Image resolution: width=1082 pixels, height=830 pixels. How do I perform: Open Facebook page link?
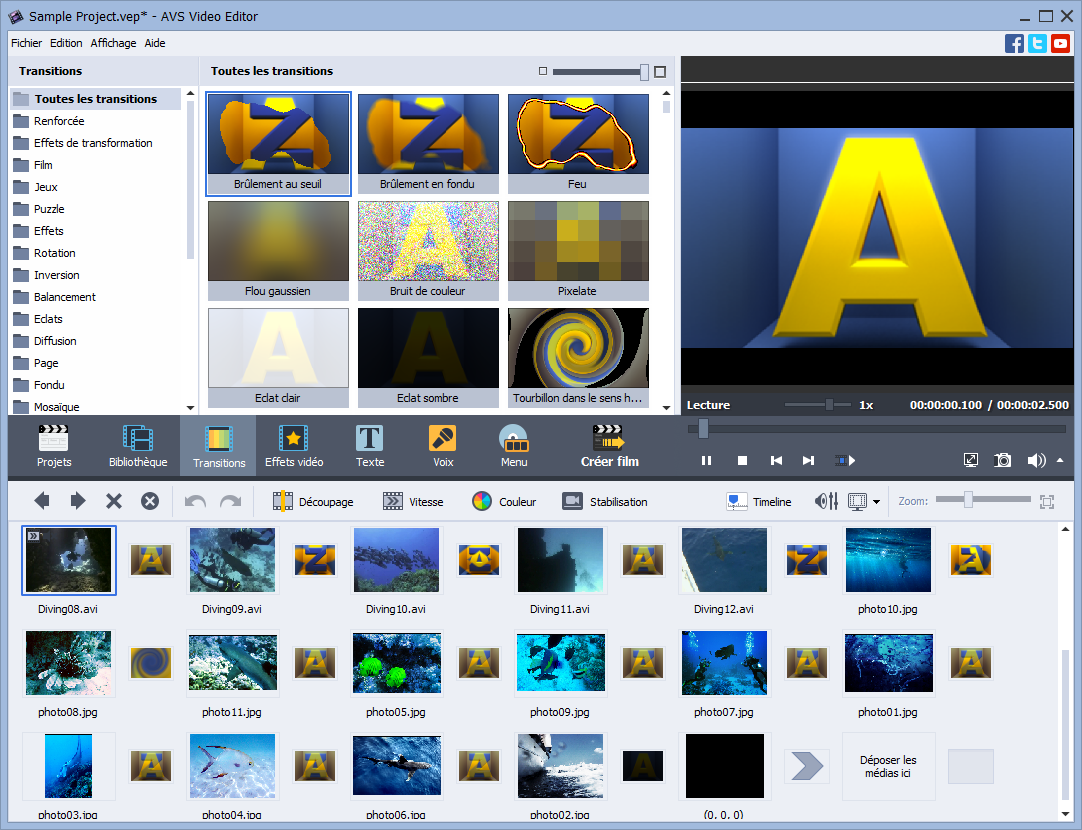click(x=1014, y=43)
